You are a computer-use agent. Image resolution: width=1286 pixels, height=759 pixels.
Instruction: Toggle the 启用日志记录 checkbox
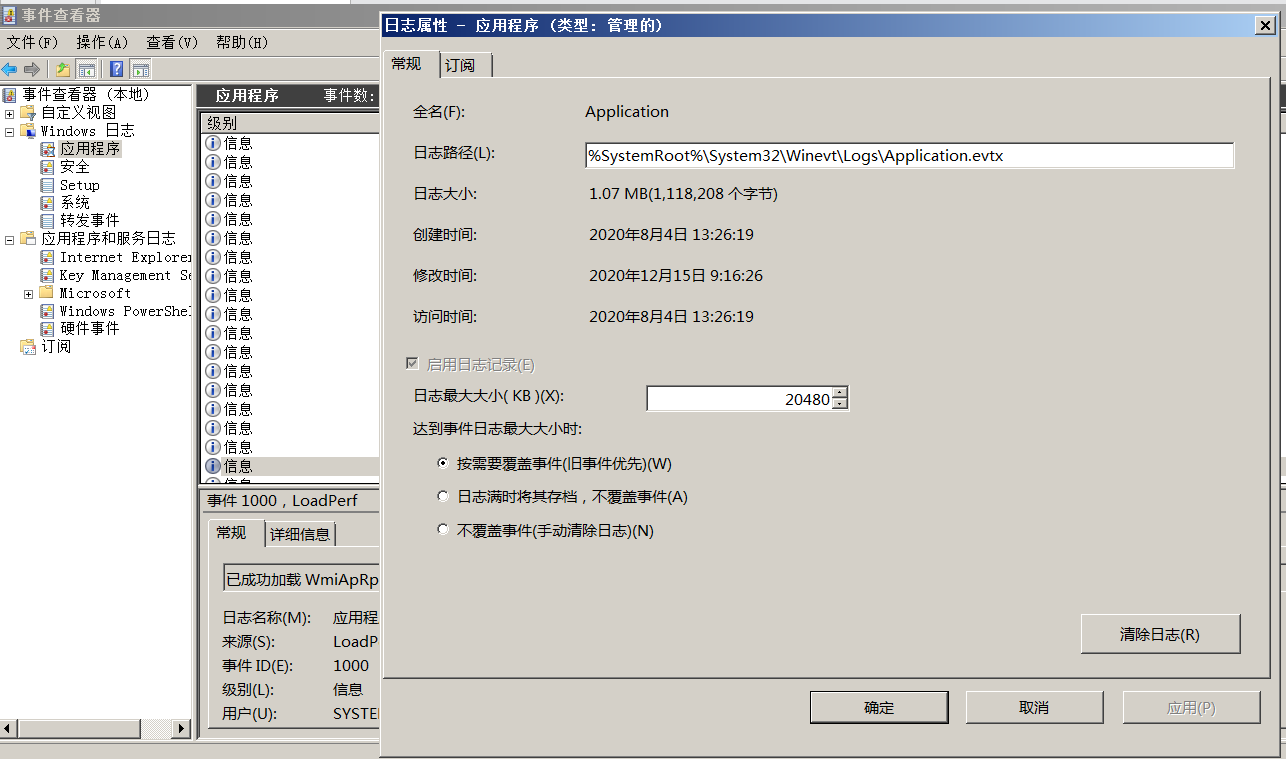[412, 364]
